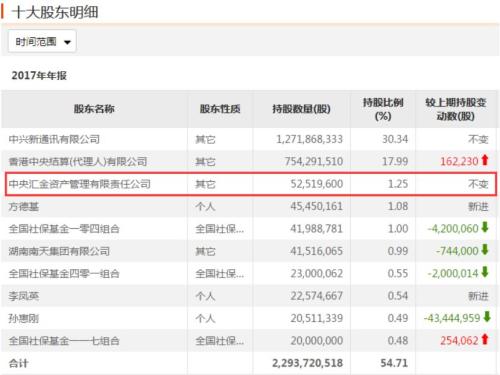Click green down arrow beside -43,444,959
Image resolution: width=500 pixels, height=375 pixels.
coord(487,317)
